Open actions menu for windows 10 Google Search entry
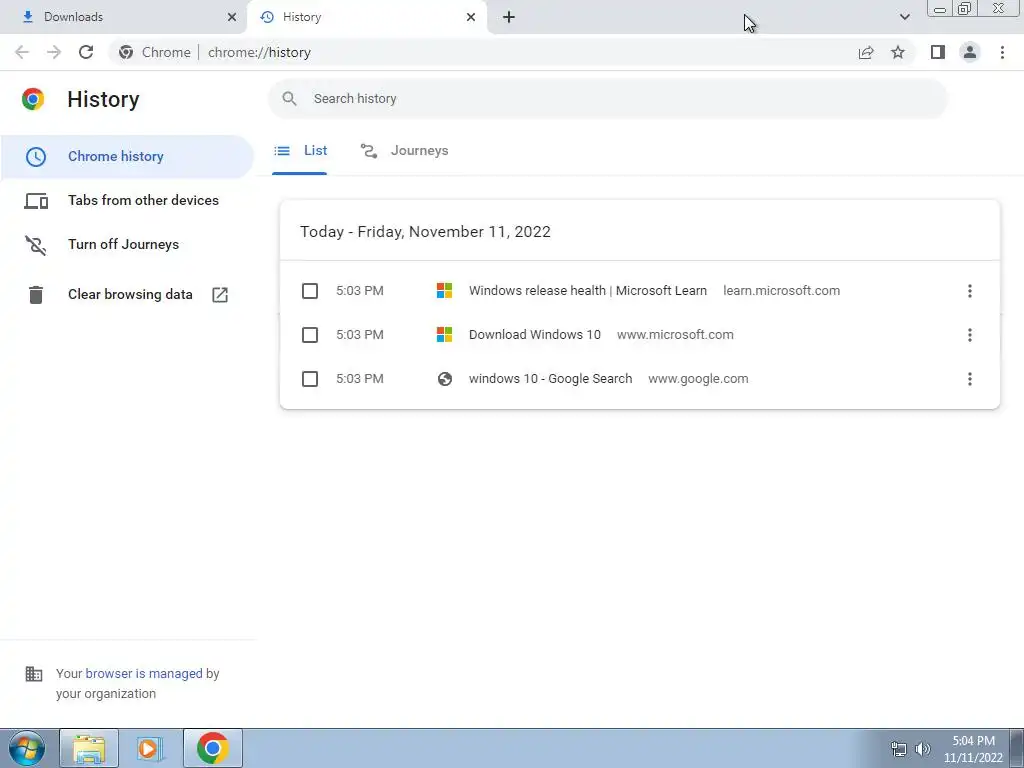This screenshot has width=1024, height=768. point(970,379)
